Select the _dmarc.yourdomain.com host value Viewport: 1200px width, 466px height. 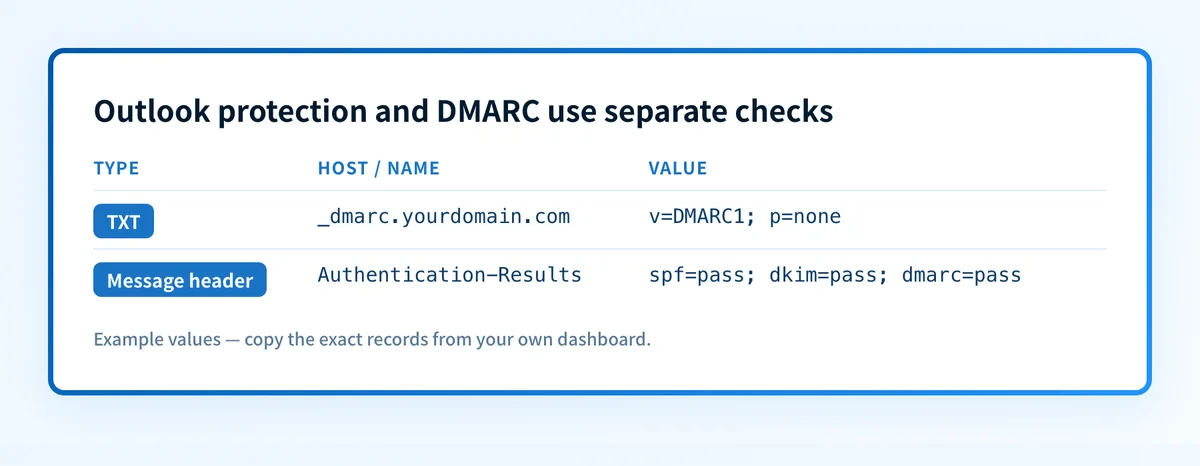tap(444, 216)
